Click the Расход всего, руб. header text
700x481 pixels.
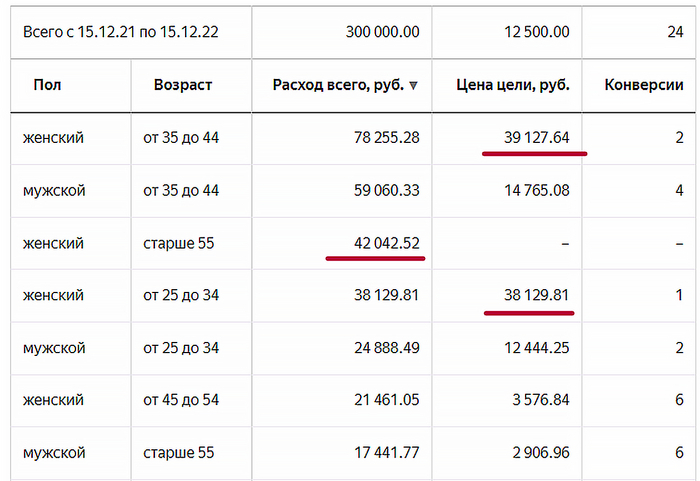click(x=338, y=85)
